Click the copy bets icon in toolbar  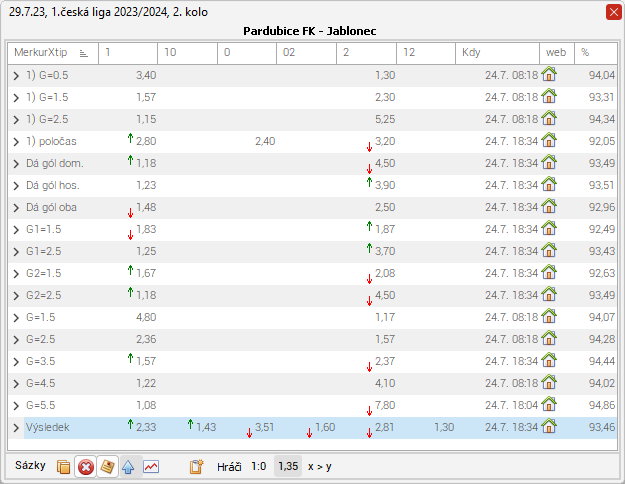click(x=63, y=466)
